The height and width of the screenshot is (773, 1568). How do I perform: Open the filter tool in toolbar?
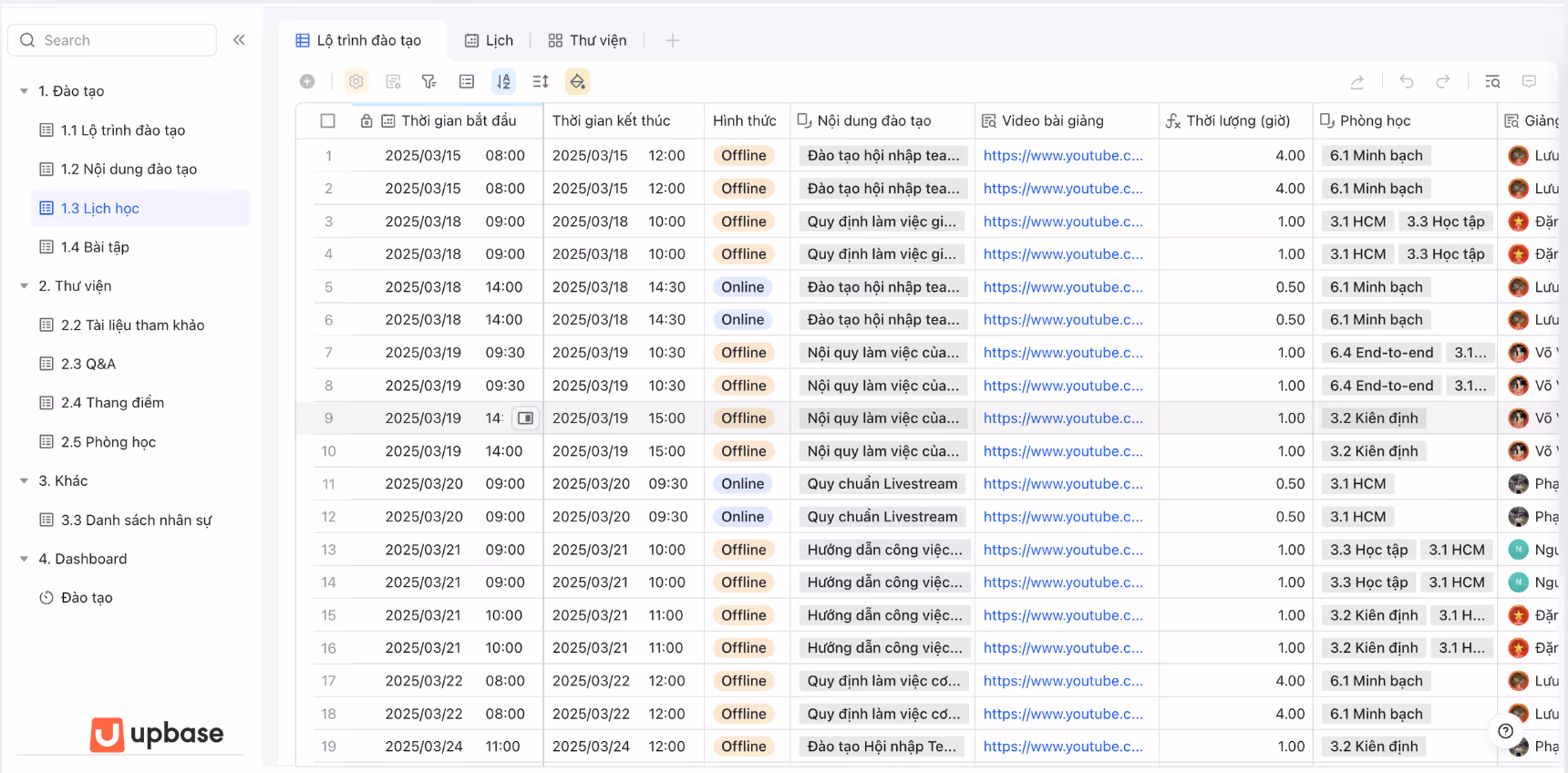(429, 82)
